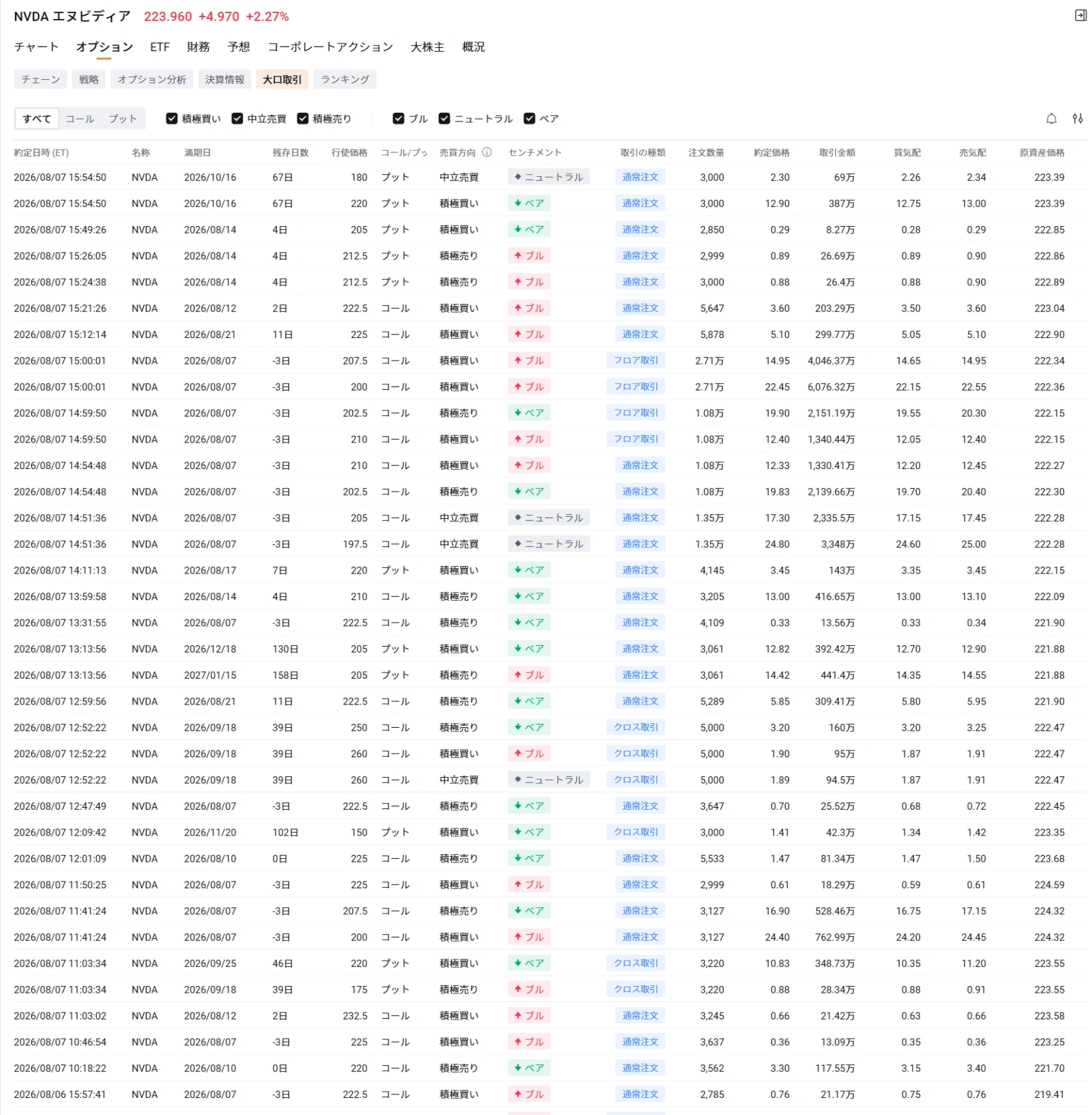Select the 予想 tab
Viewport: 1092px width, 1115px height.
(239, 46)
